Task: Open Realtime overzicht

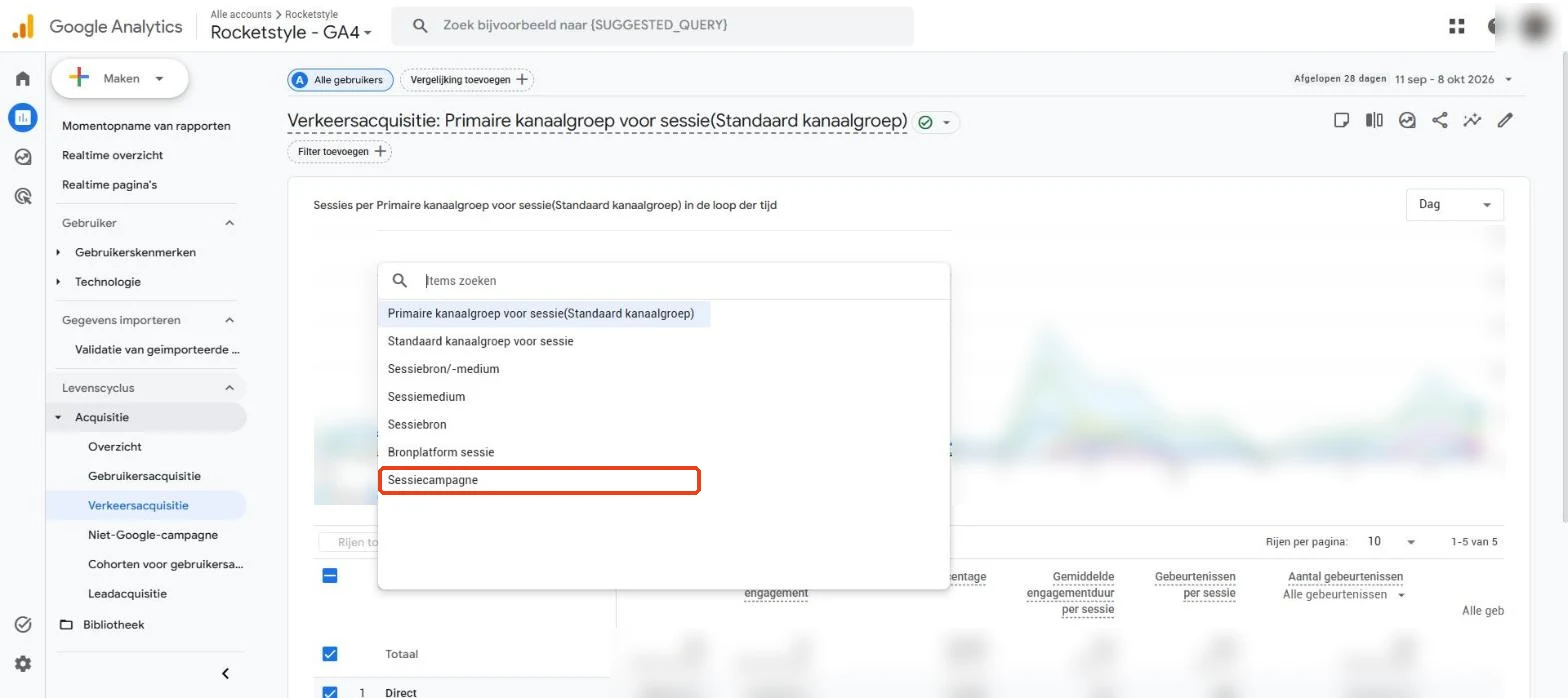Action: tap(112, 155)
